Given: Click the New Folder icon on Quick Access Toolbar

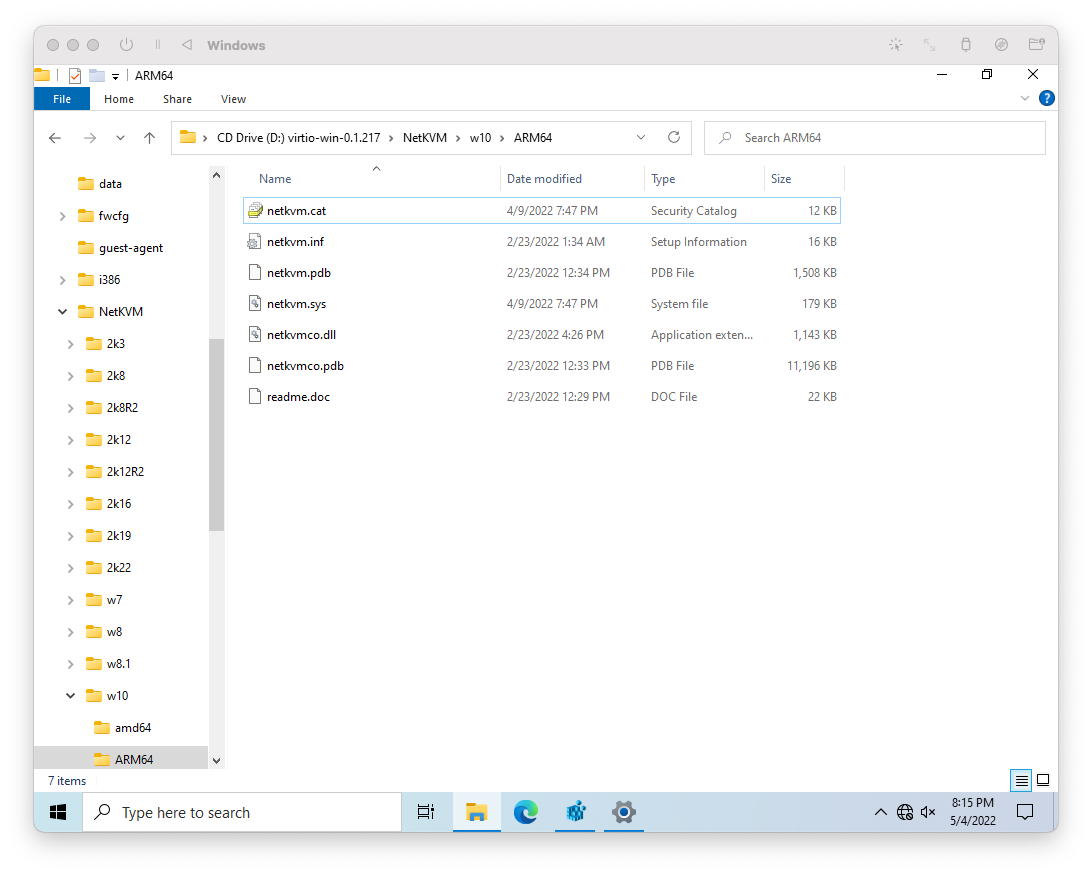Looking at the screenshot, I should [96, 75].
